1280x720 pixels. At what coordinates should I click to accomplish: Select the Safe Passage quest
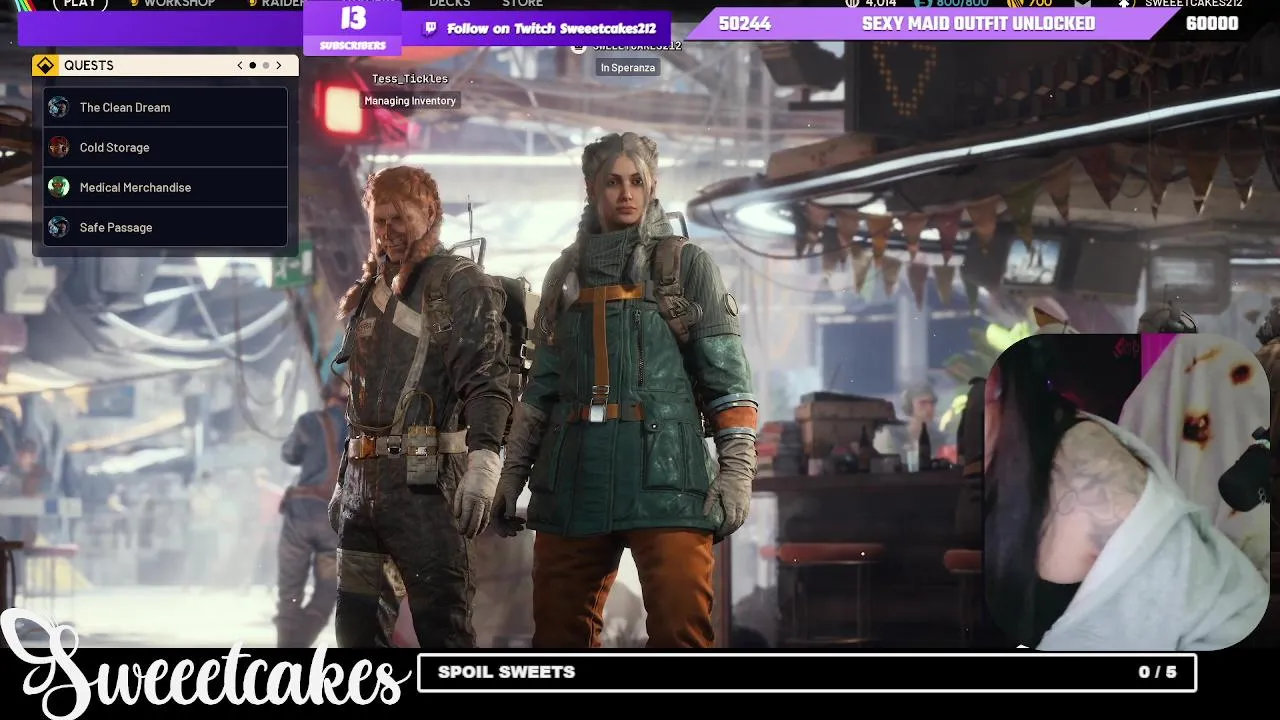coord(166,227)
